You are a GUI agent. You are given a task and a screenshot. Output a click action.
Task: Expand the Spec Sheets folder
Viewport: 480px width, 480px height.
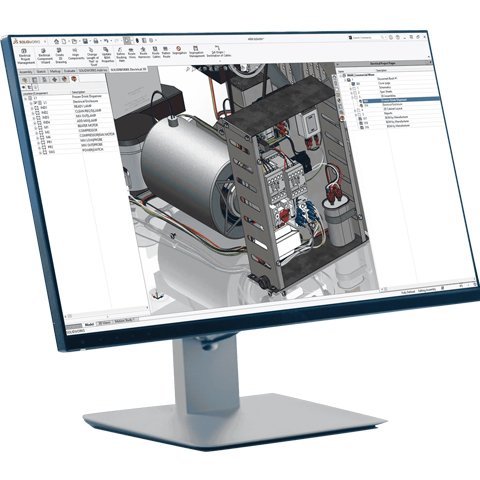pyautogui.click(x=351, y=93)
